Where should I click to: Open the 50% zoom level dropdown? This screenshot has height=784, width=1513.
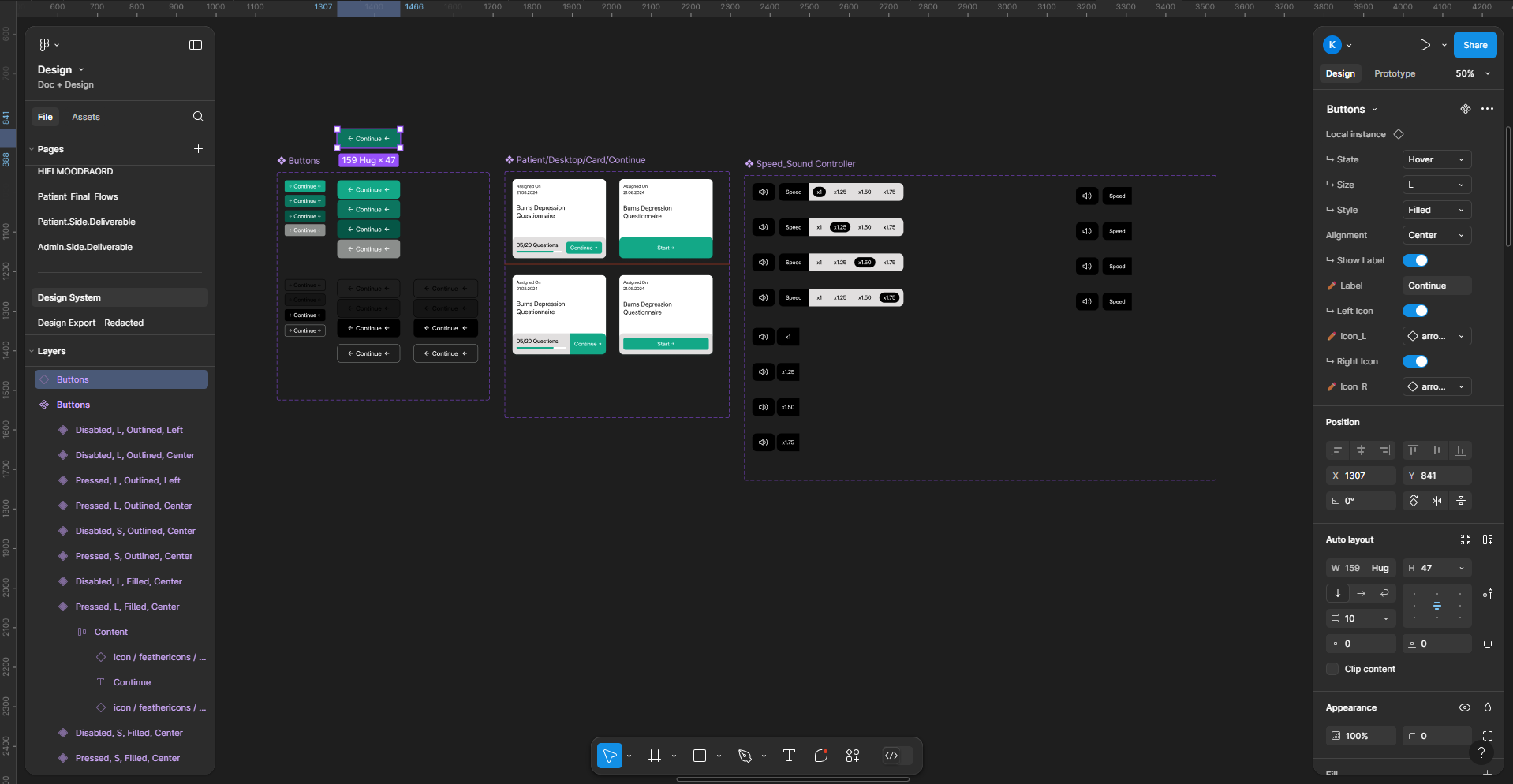point(1470,73)
